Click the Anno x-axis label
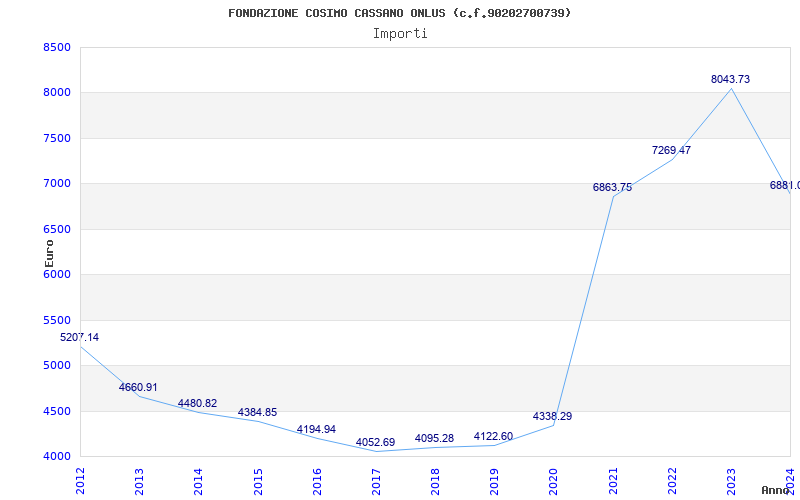This screenshot has width=800, height=500. (774, 490)
